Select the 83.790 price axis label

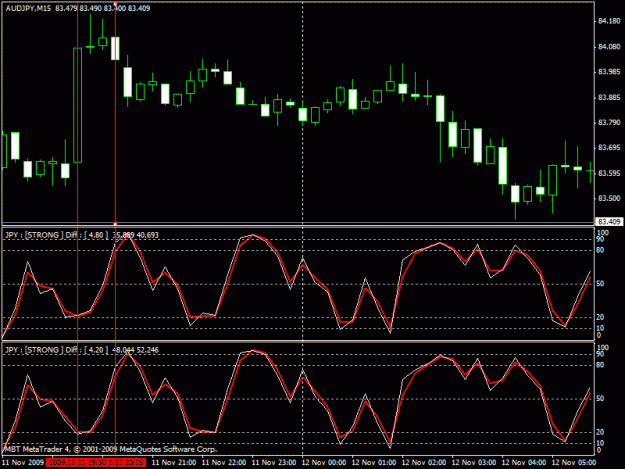pyautogui.click(x=609, y=122)
